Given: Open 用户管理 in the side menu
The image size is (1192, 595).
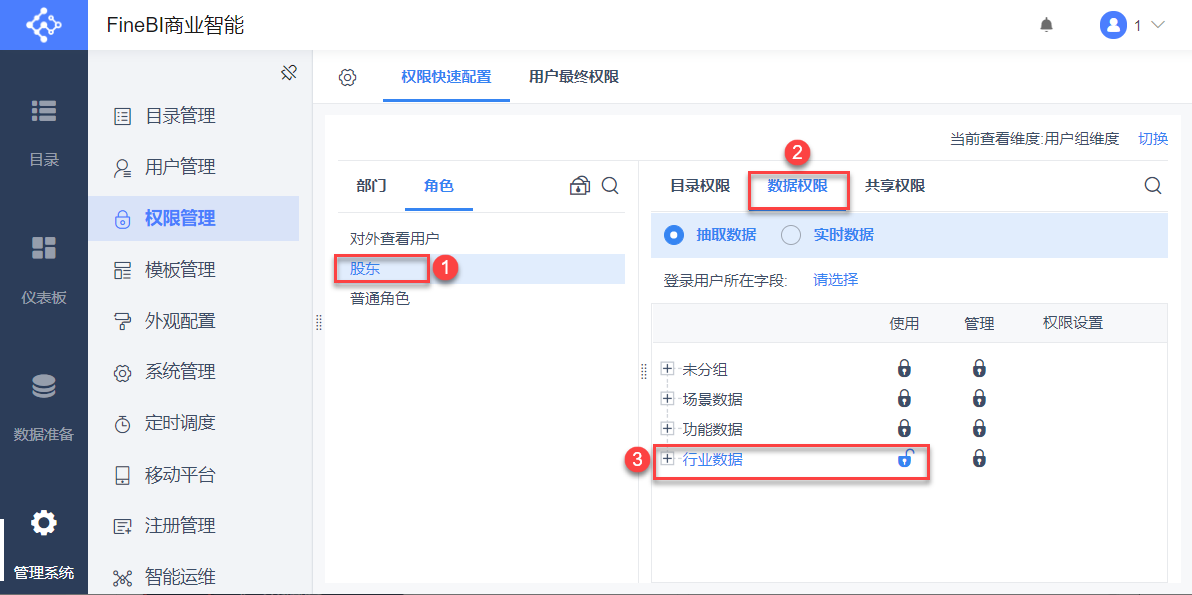Looking at the screenshot, I should pyautogui.click(x=180, y=167).
